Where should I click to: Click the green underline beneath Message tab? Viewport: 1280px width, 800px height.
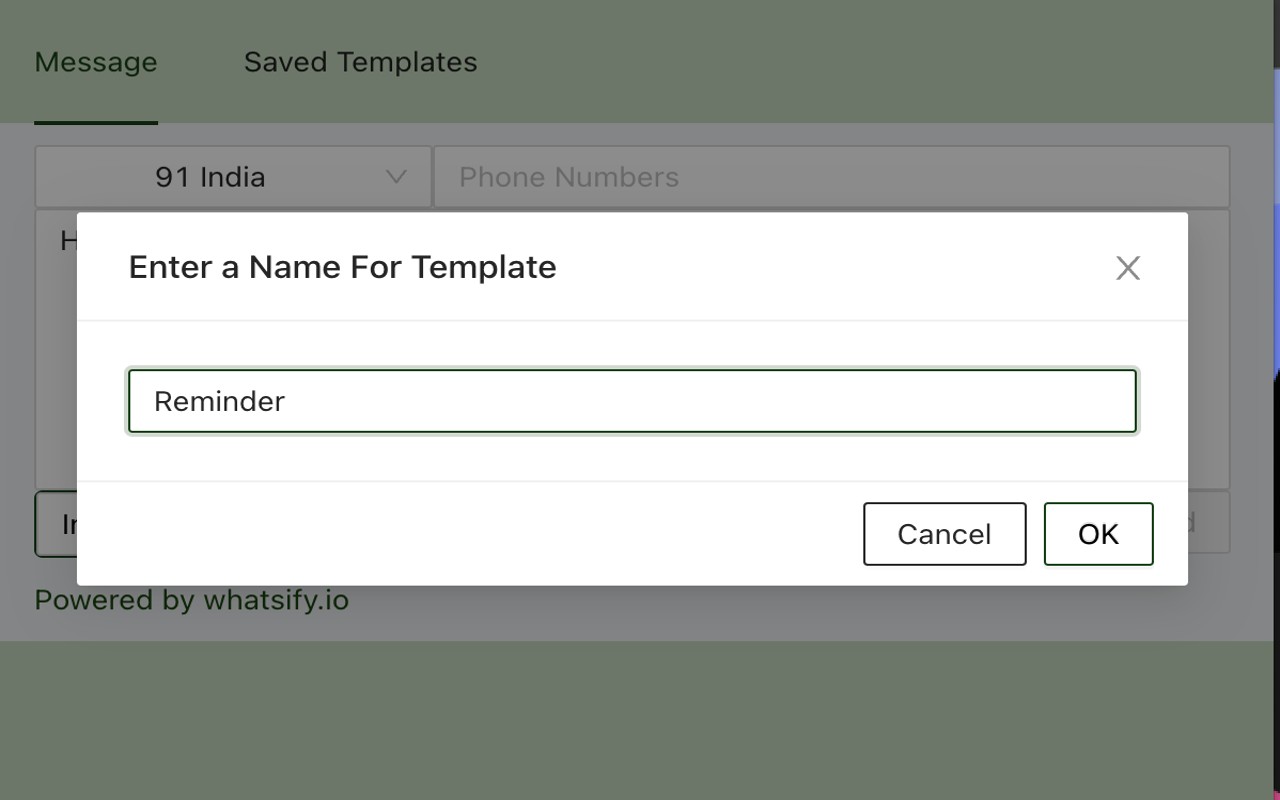click(x=96, y=123)
